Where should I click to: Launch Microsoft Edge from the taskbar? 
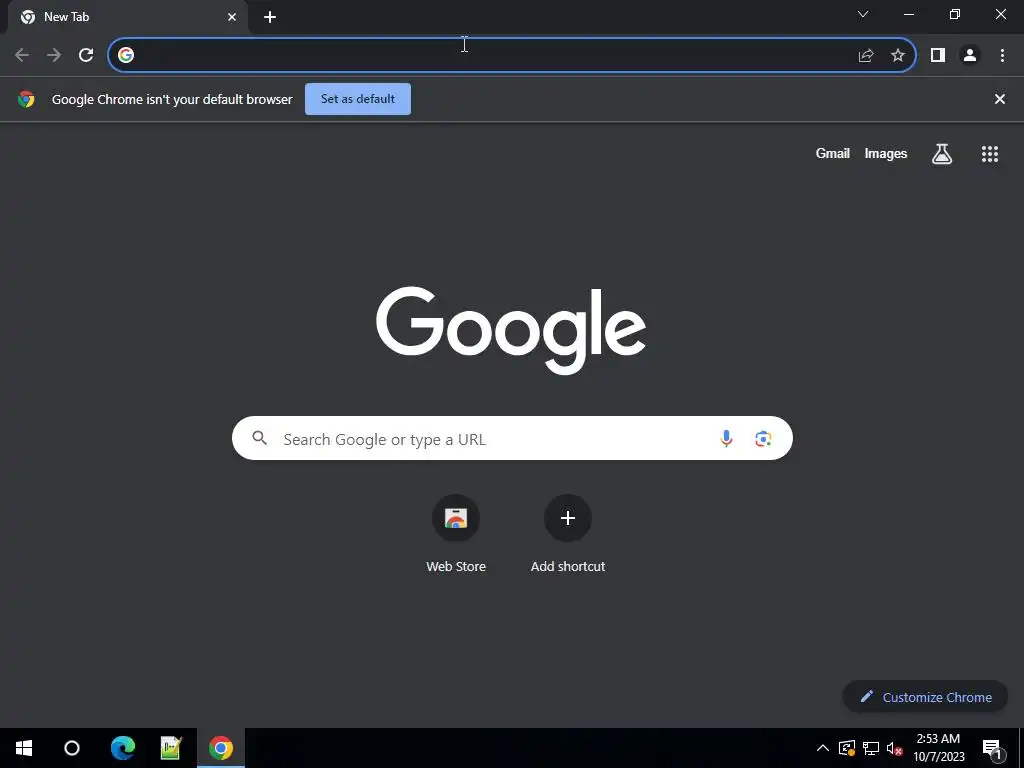click(x=123, y=748)
